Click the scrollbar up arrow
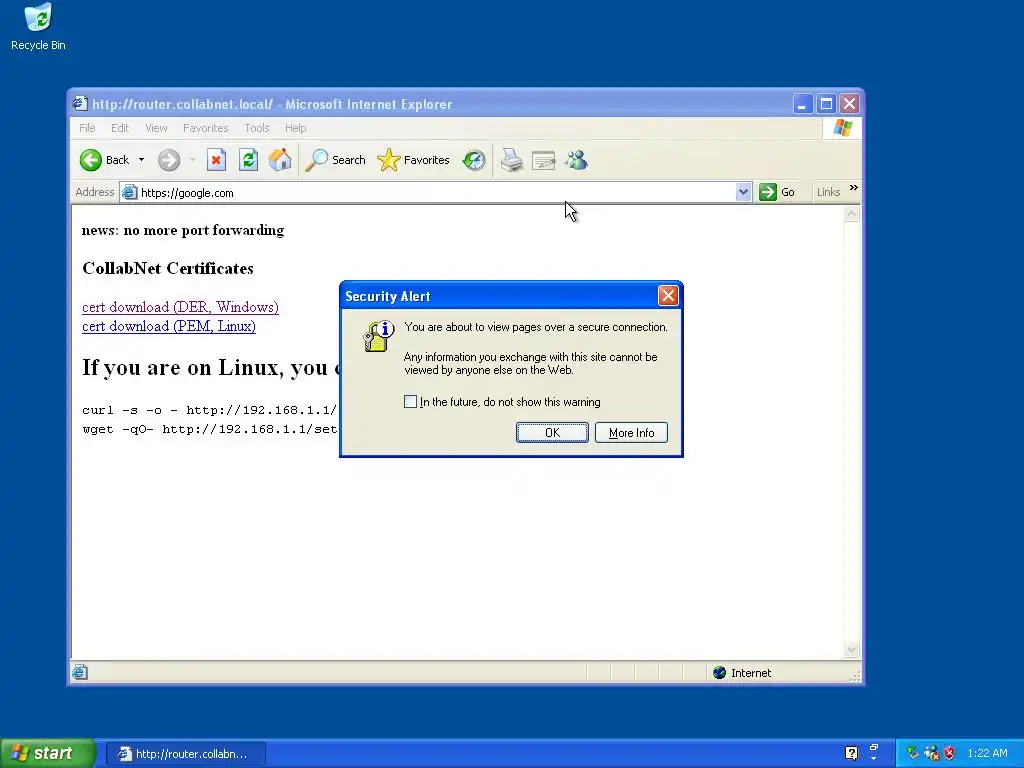This screenshot has height=768, width=1024. 852,214
